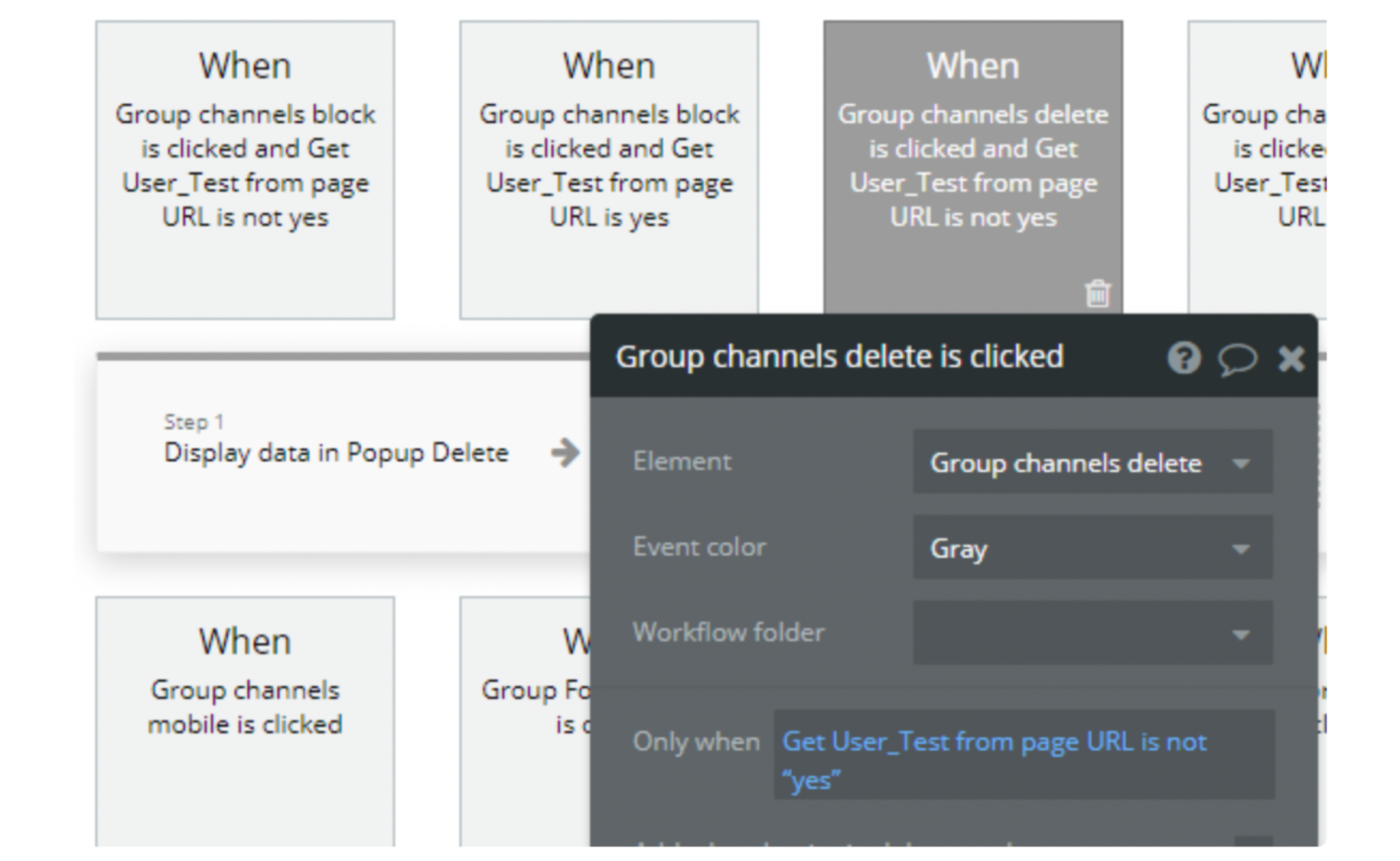Close the Group channels delete panel

pos(1291,358)
